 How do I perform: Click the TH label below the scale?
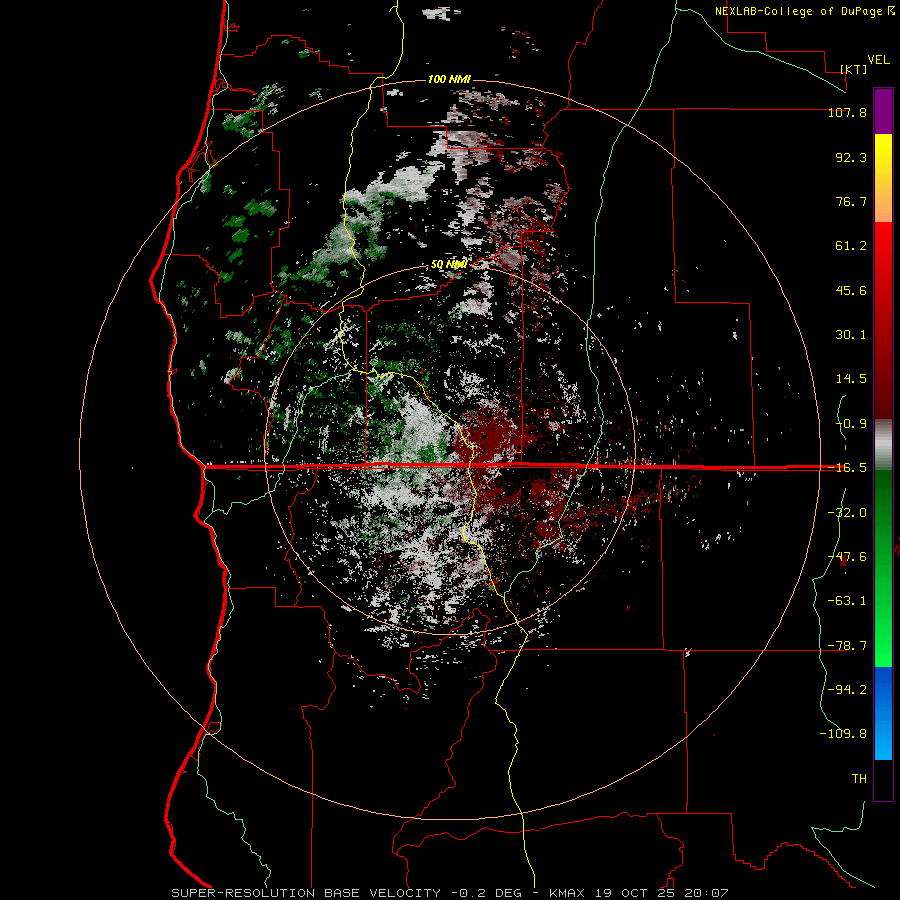click(x=859, y=779)
